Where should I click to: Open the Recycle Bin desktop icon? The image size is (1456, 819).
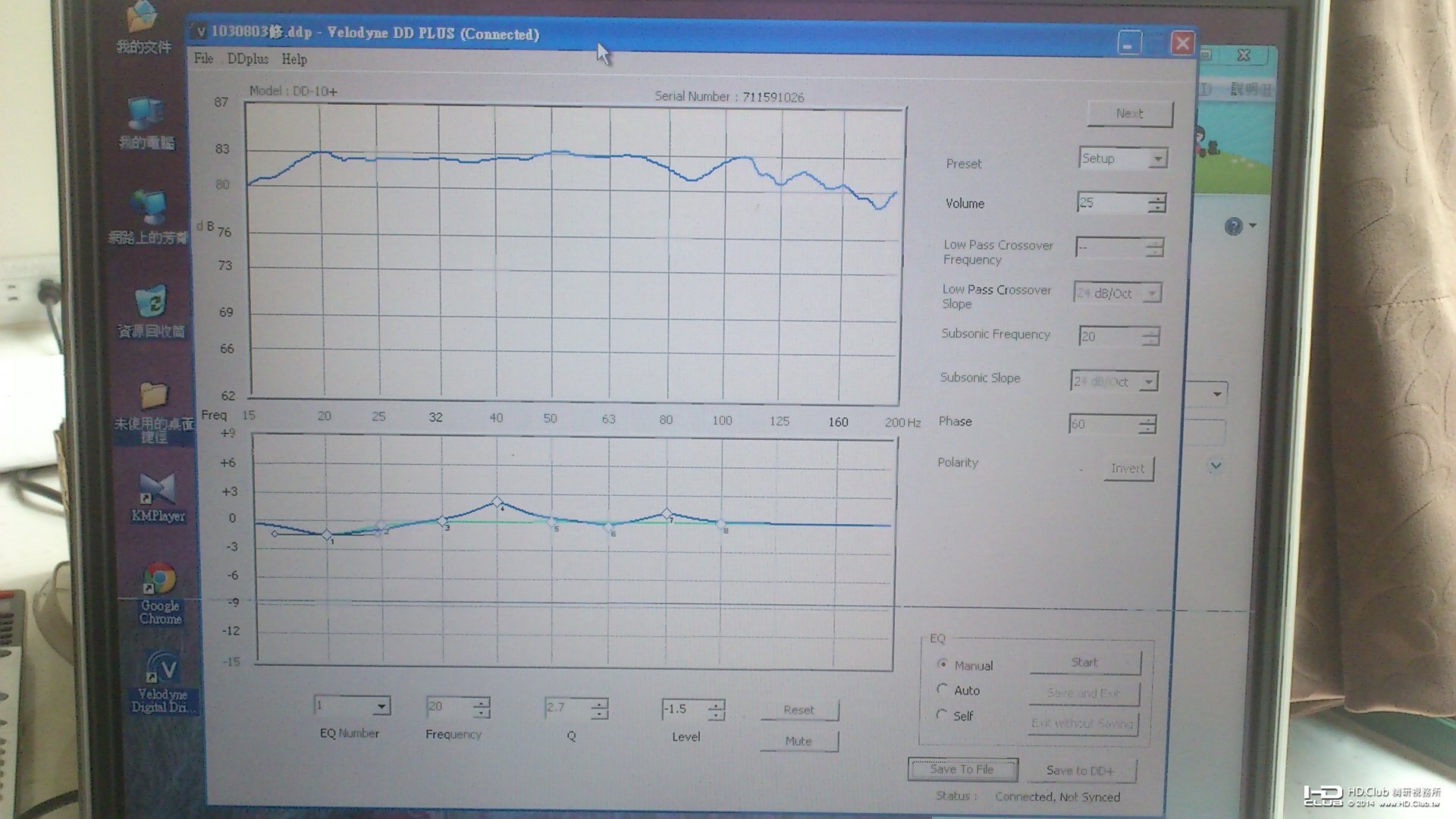[x=152, y=312]
